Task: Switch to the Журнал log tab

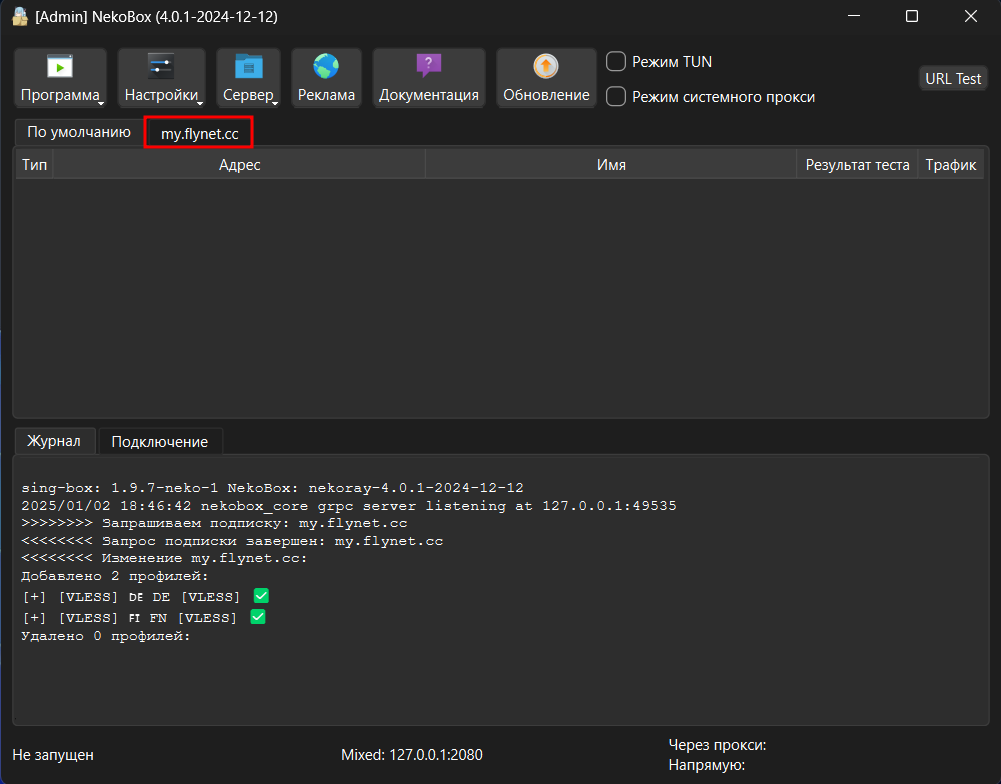Action: click(x=54, y=441)
